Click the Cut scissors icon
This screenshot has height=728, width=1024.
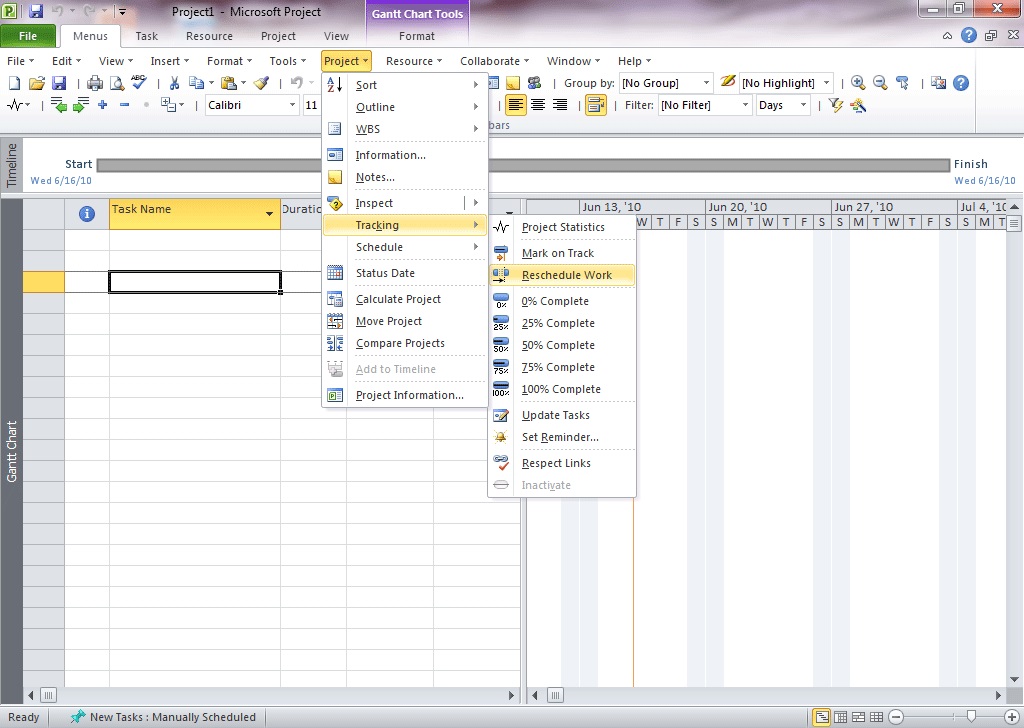(174, 83)
